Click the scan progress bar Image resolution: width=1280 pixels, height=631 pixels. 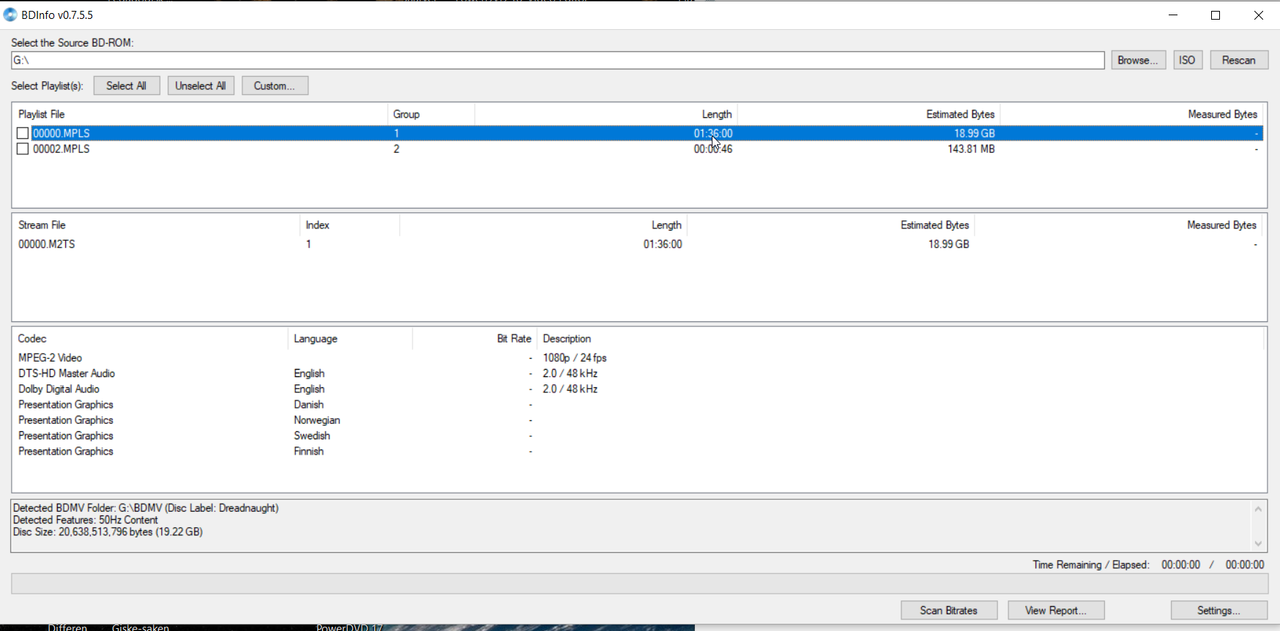638,583
